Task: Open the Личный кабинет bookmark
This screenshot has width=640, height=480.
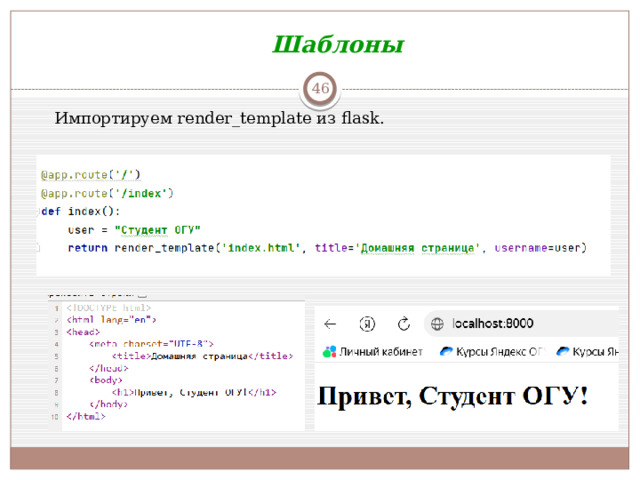Action: coord(373,351)
